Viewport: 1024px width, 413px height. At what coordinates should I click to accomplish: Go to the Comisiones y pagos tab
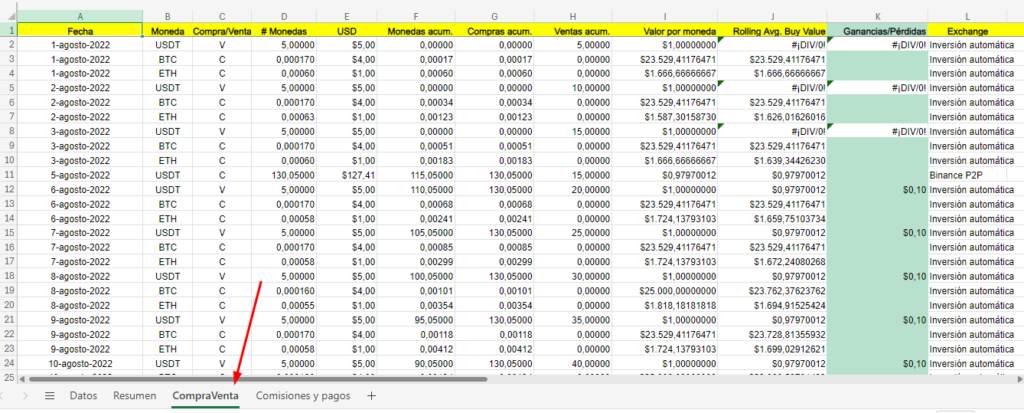tap(303, 396)
